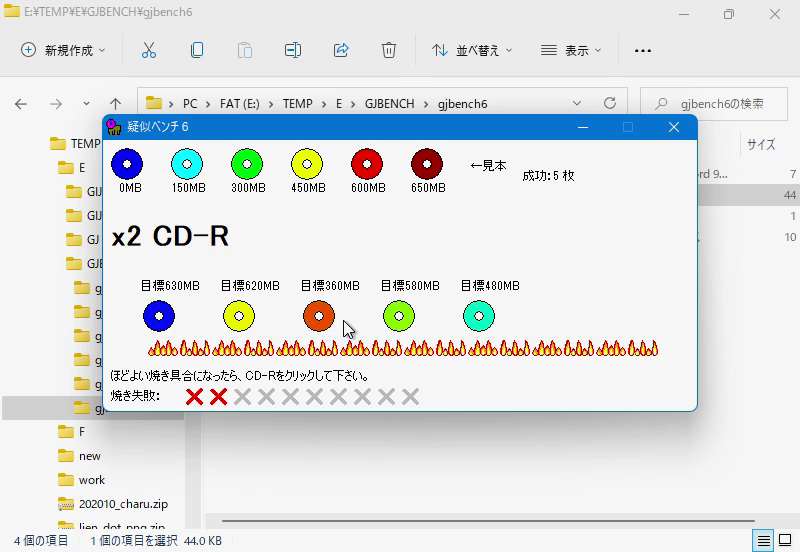Click the 焼き失敗: label
The width and height of the screenshot is (800, 552).
pyautogui.click(x=135, y=396)
